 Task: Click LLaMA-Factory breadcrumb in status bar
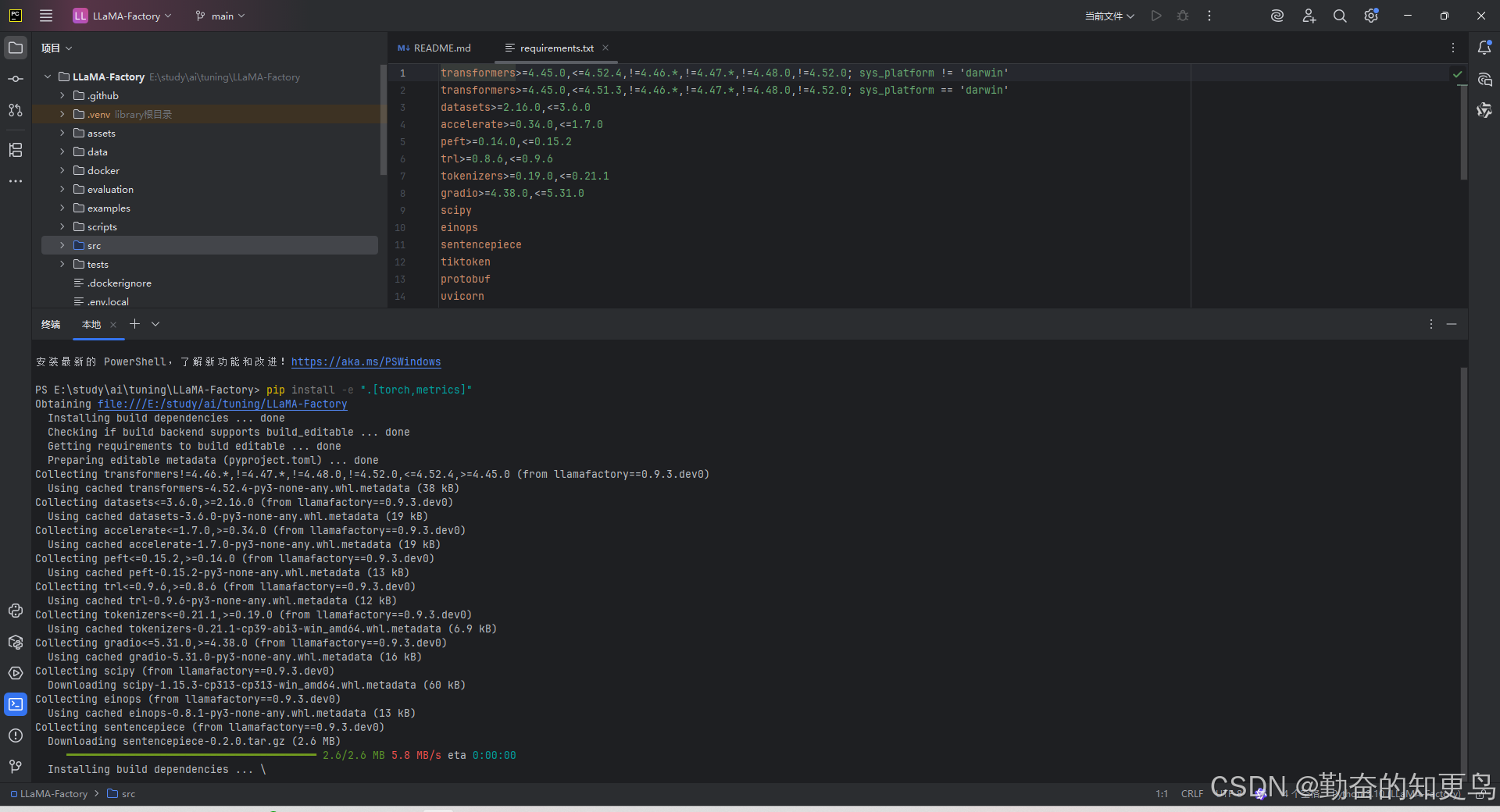coord(49,793)
